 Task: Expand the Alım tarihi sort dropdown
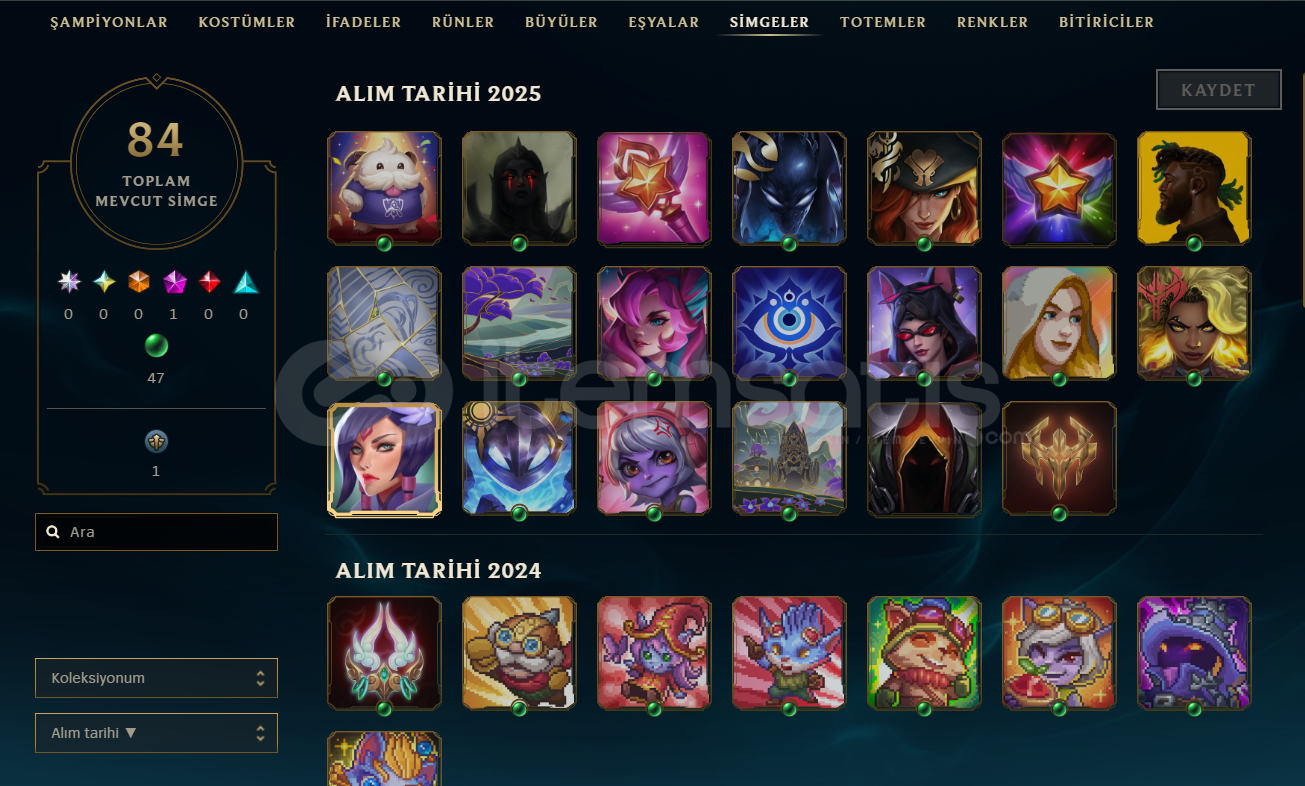click(156, 733)
